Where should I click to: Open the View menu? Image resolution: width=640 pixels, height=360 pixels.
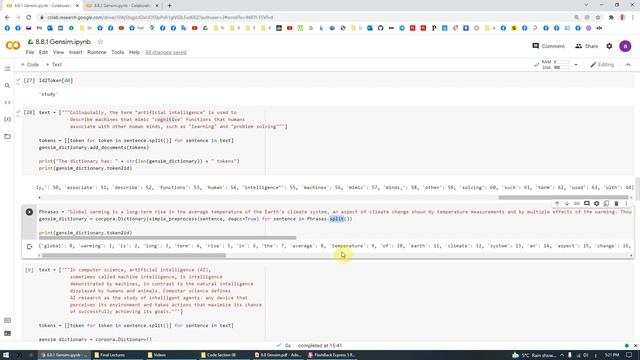(58, 52)
